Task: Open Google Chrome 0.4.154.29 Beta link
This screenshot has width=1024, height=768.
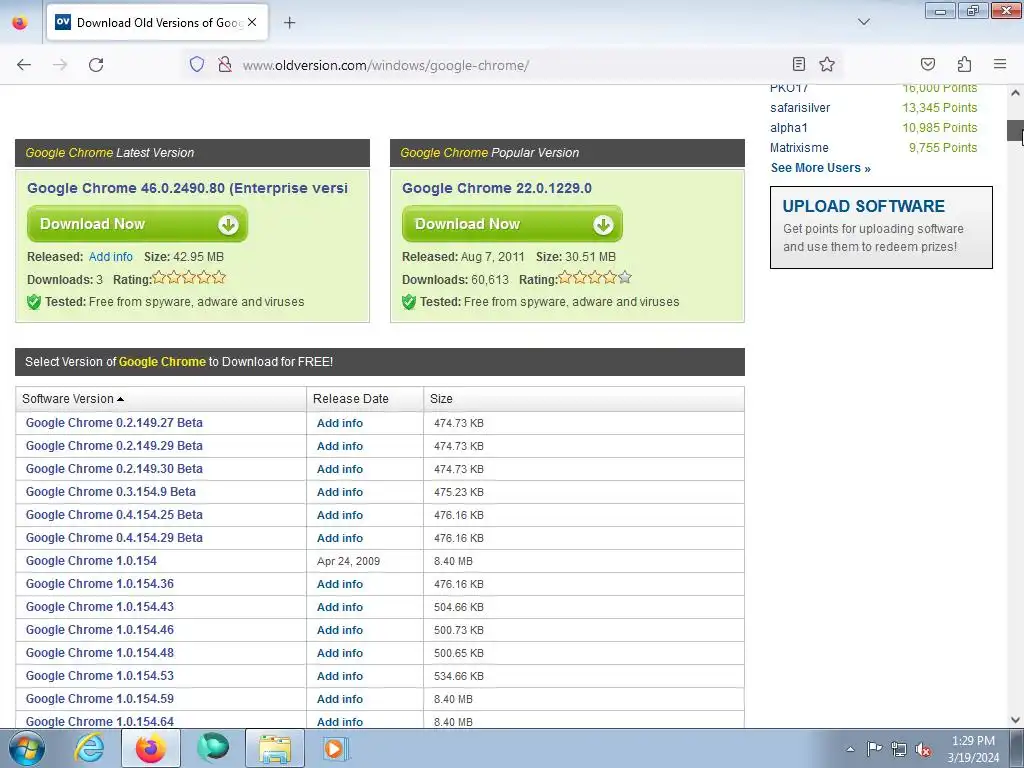Action: click(114, 537)
